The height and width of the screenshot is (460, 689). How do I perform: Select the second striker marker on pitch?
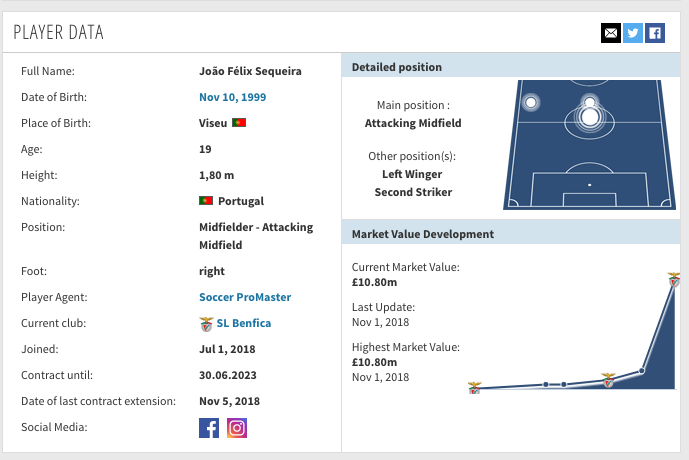590,102
